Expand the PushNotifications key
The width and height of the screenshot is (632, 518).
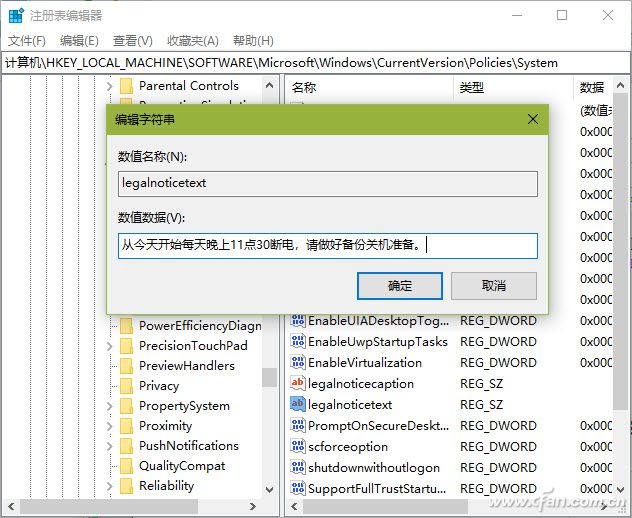point(110,446)
